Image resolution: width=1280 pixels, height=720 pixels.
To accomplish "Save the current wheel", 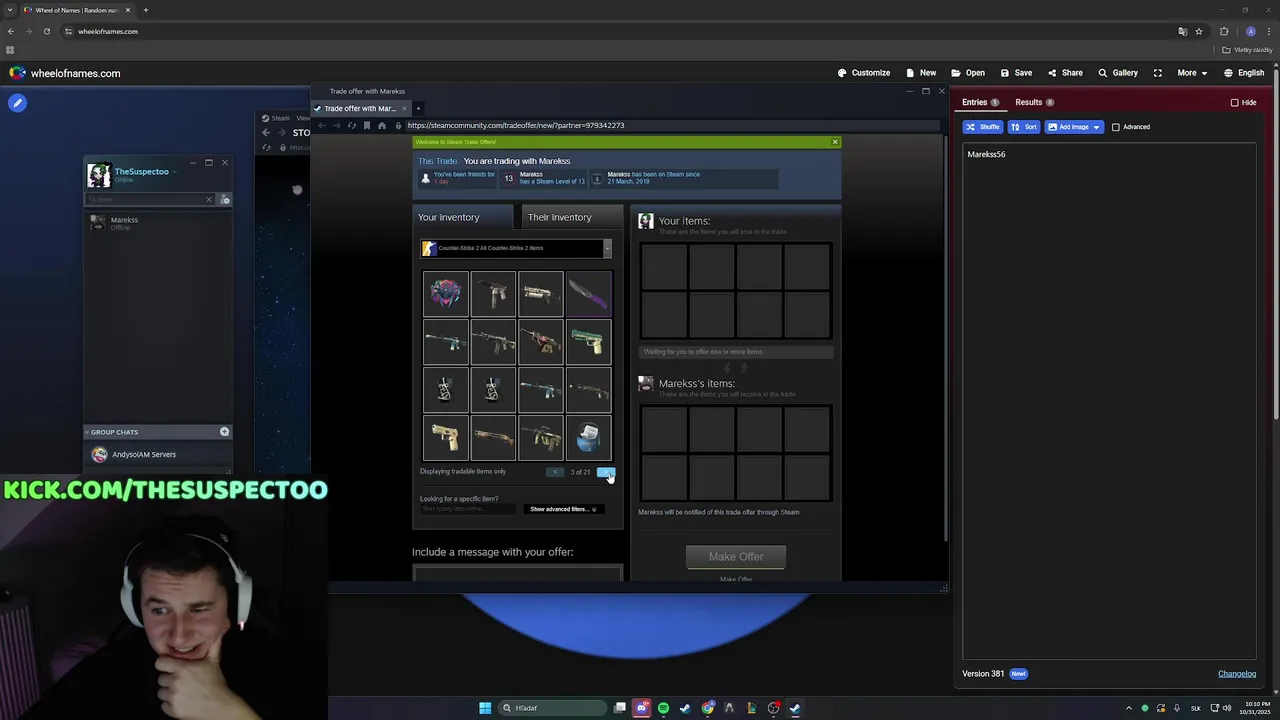I will (x=1016, y=73).
